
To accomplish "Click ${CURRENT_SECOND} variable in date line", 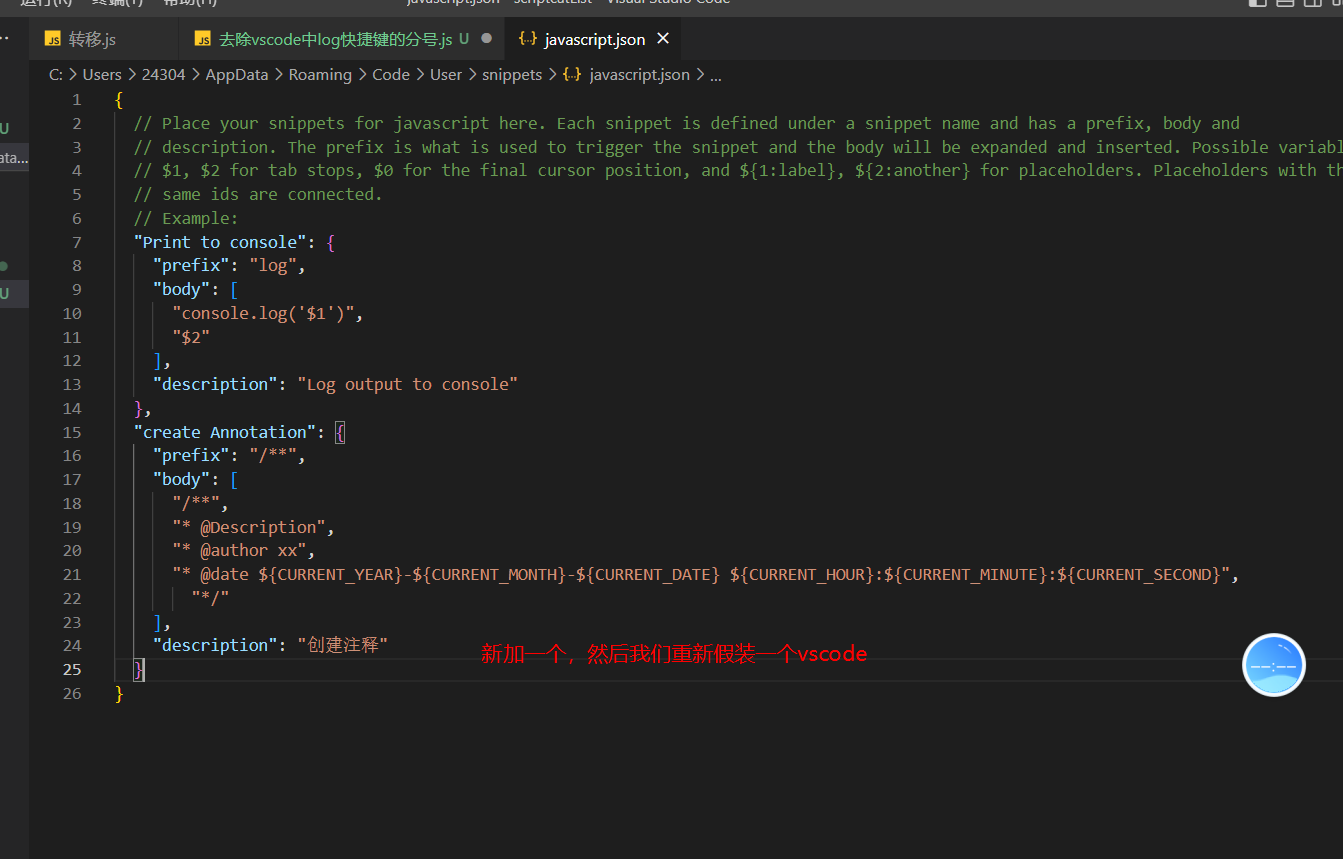I will coord(1139,574).
